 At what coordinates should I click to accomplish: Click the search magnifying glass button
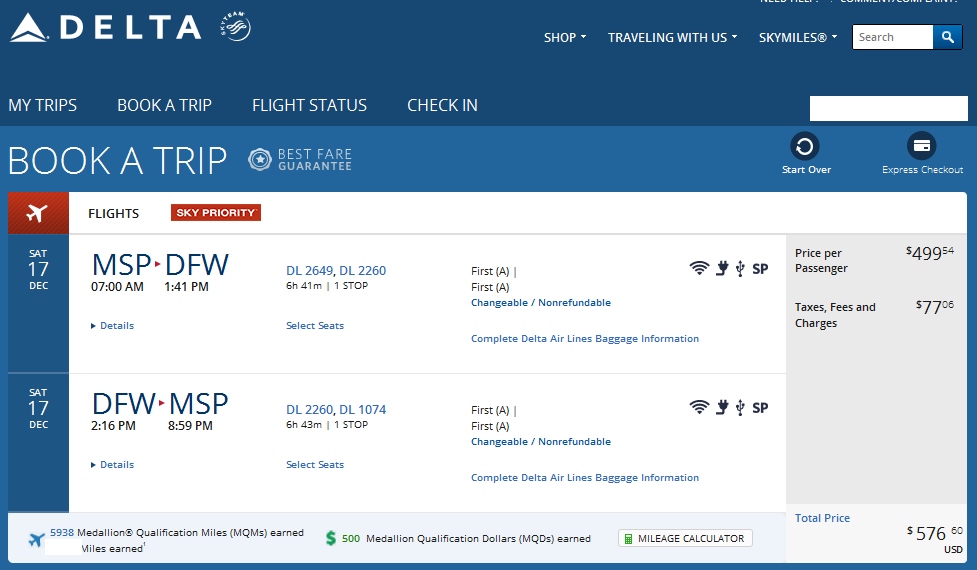947,37
